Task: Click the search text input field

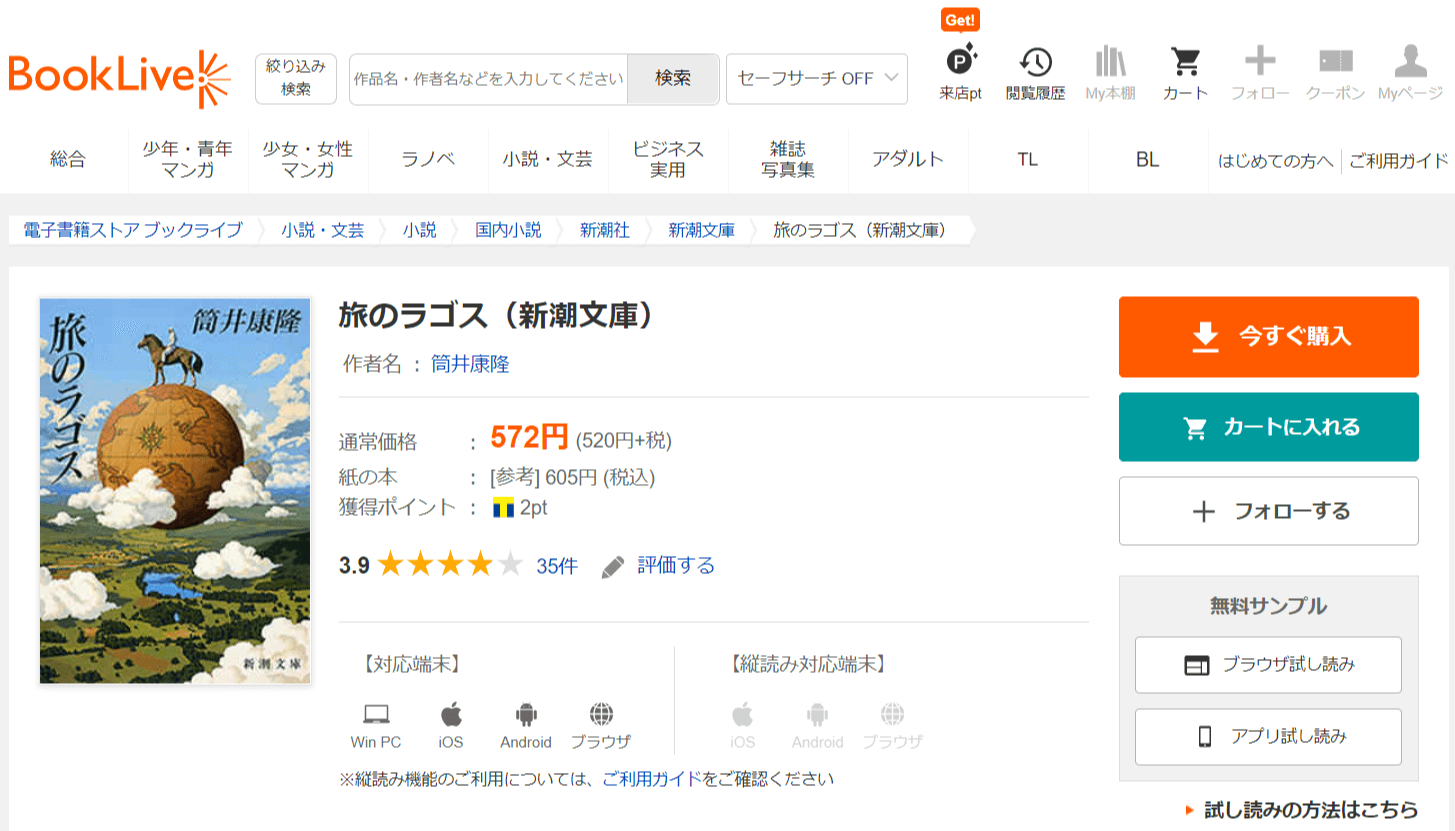Action: point(489,79)
